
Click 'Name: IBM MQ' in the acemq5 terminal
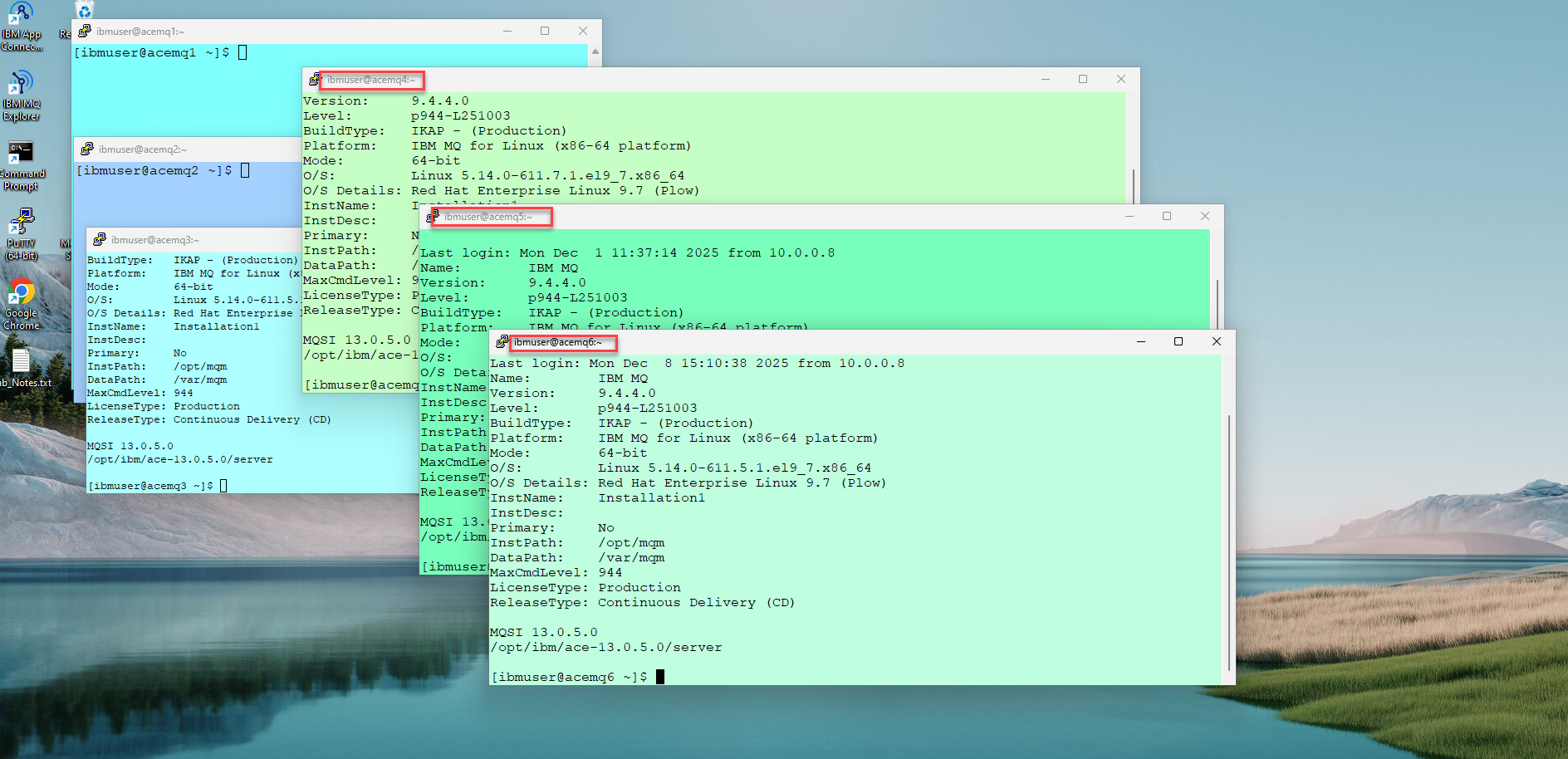pos(499,267)
